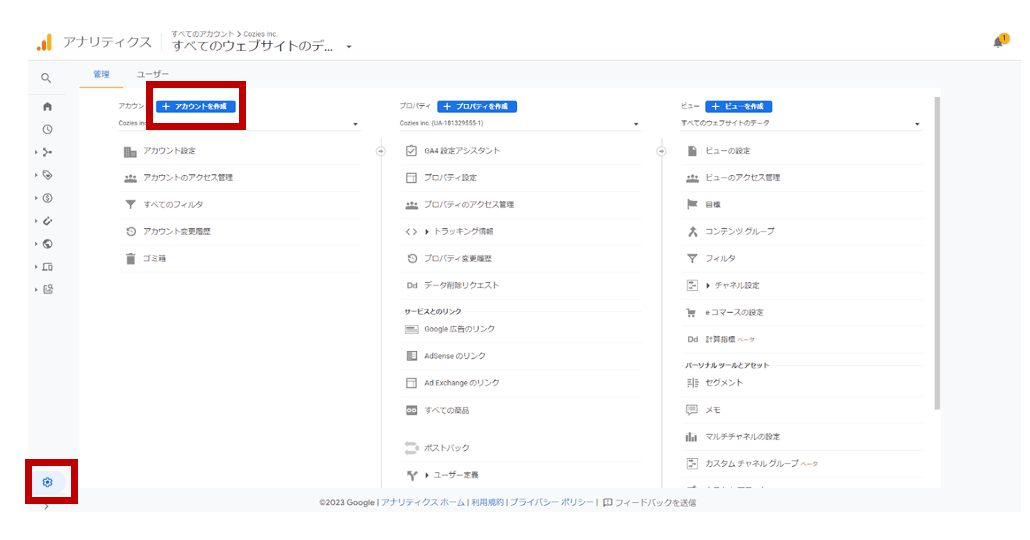Click the trash icon beside ゴミ箱
Image resolution: width=1030 pixels, height=540 pixels.
(131, 259)
